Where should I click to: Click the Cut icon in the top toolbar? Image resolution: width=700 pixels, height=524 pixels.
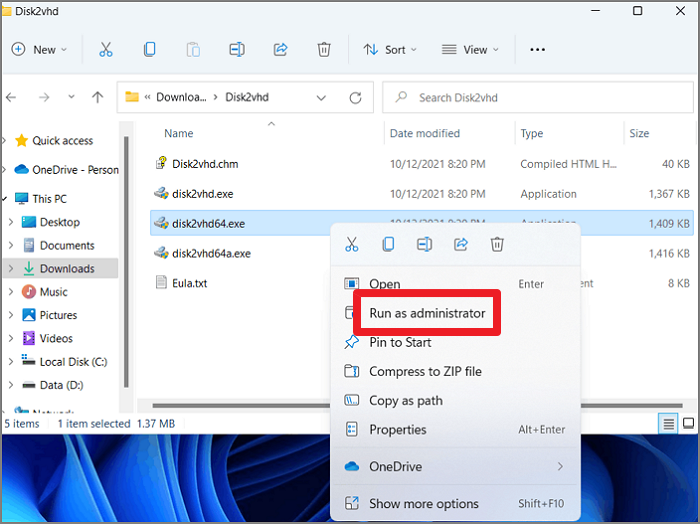click(105, 49)
